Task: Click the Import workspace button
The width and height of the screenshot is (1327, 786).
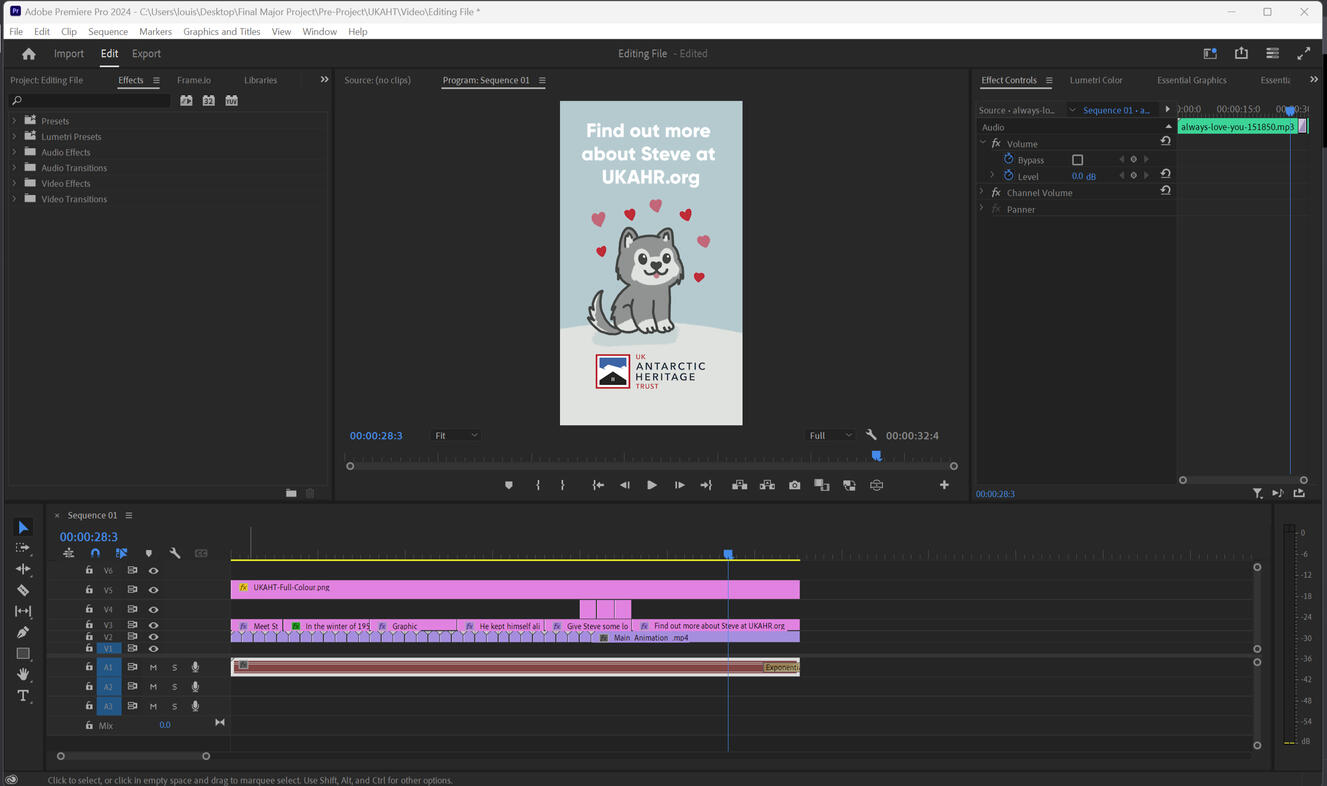Action: coord(69,54)
